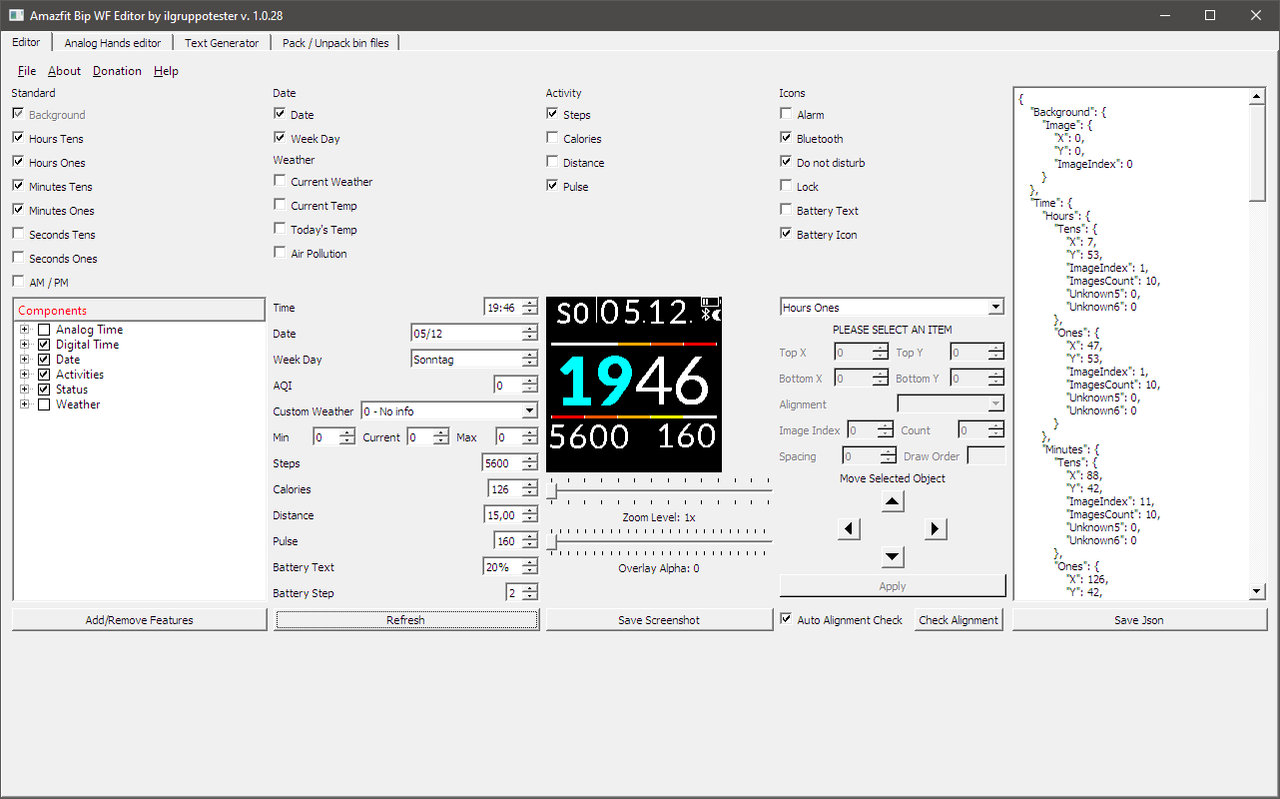
Task: Enable the Alarm icon checkbox
Action: pyautogui.click(x=786, y=114)
